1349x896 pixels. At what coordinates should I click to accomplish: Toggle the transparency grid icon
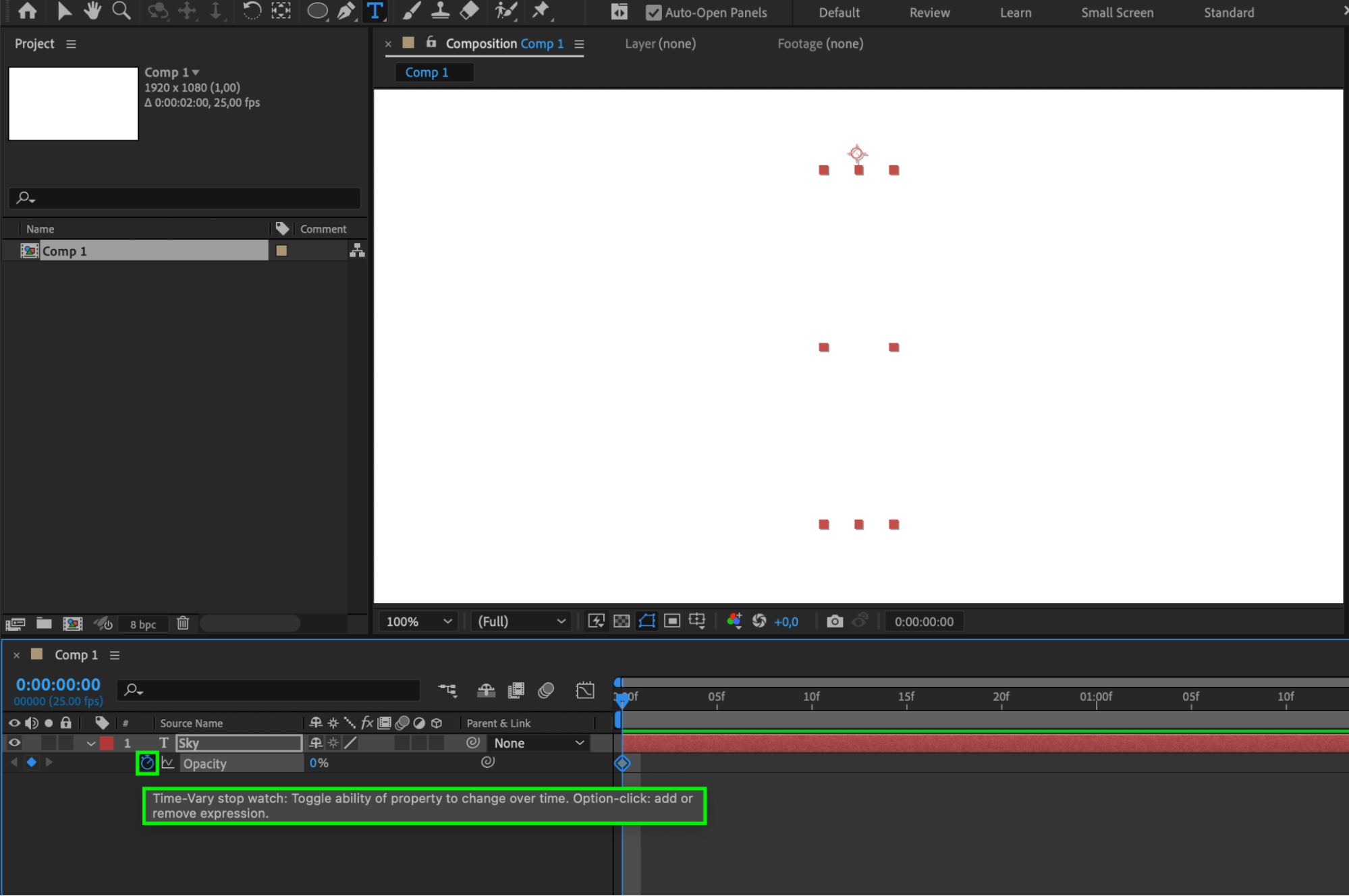click(x=622, y=621)
